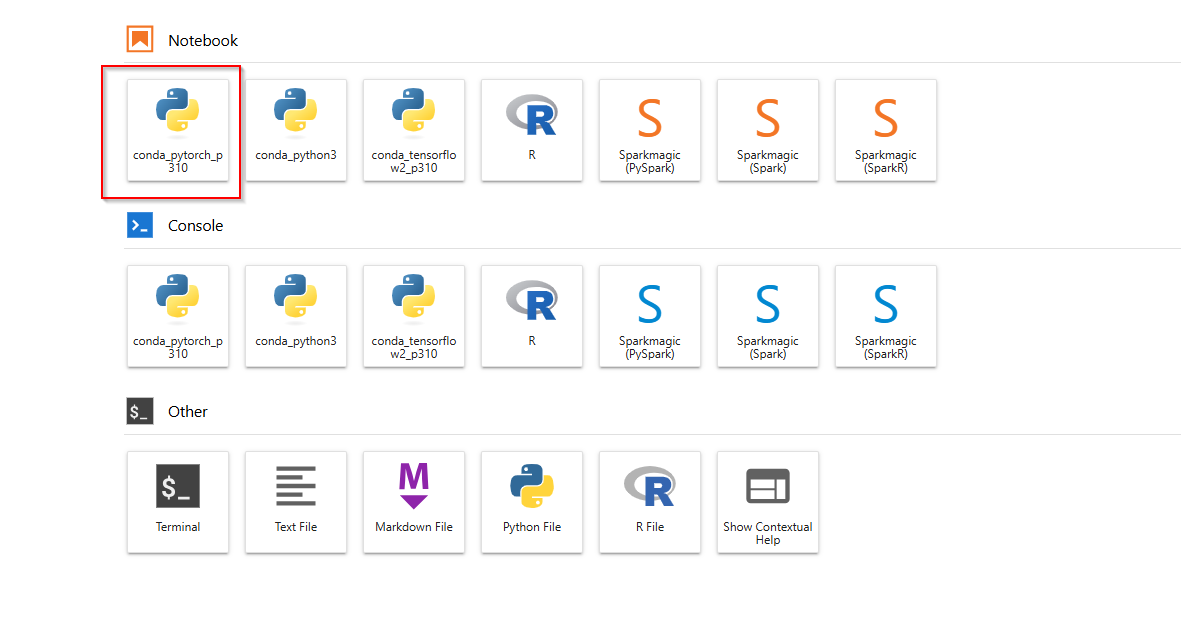Create a new Text File
The height and width of the screenshot is (629, 1181).
click(296, 502)
